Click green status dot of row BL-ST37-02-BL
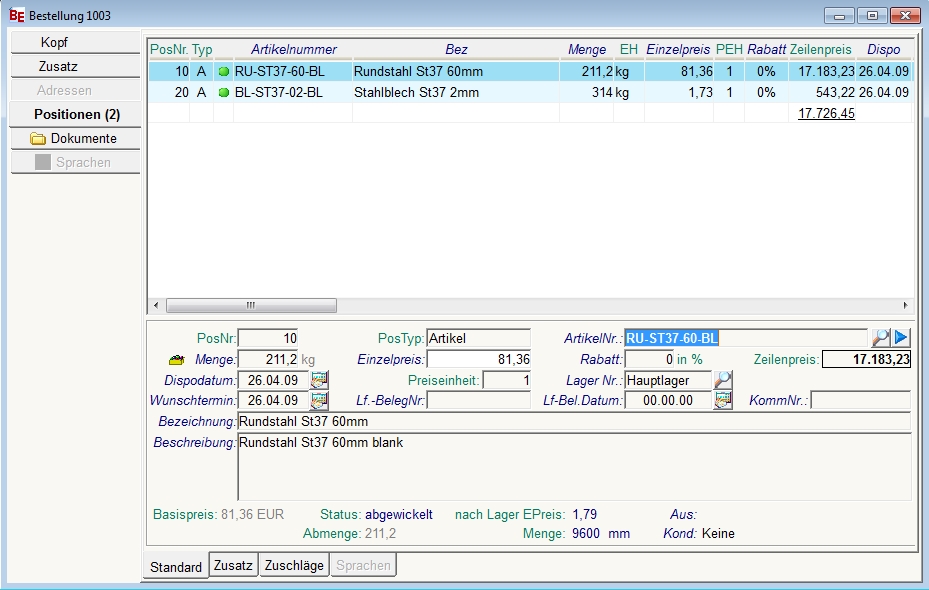Image resolution: width=929 pixels, height=590 pixels. (x=224, y=93)
